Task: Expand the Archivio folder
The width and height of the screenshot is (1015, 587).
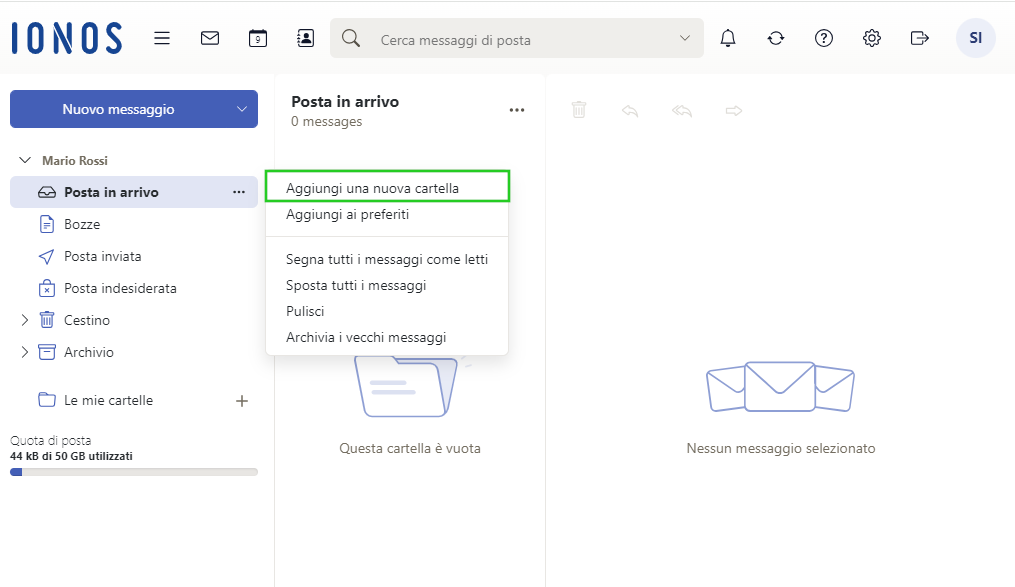Action: pyautogui.click(x=25, y=352)
